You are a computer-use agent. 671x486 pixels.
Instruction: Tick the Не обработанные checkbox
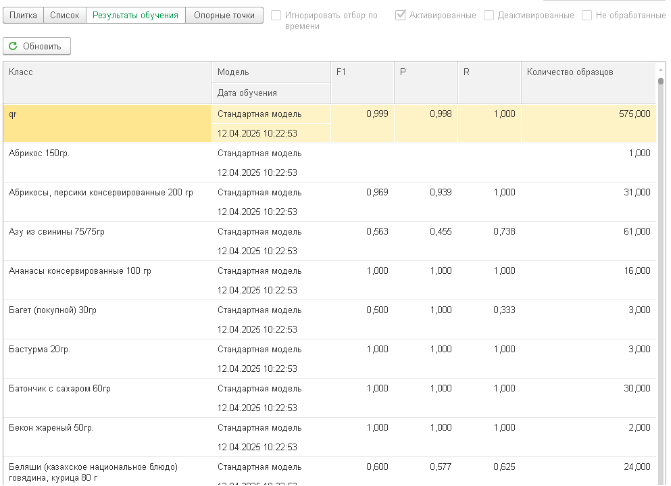(x=587, y=16)
